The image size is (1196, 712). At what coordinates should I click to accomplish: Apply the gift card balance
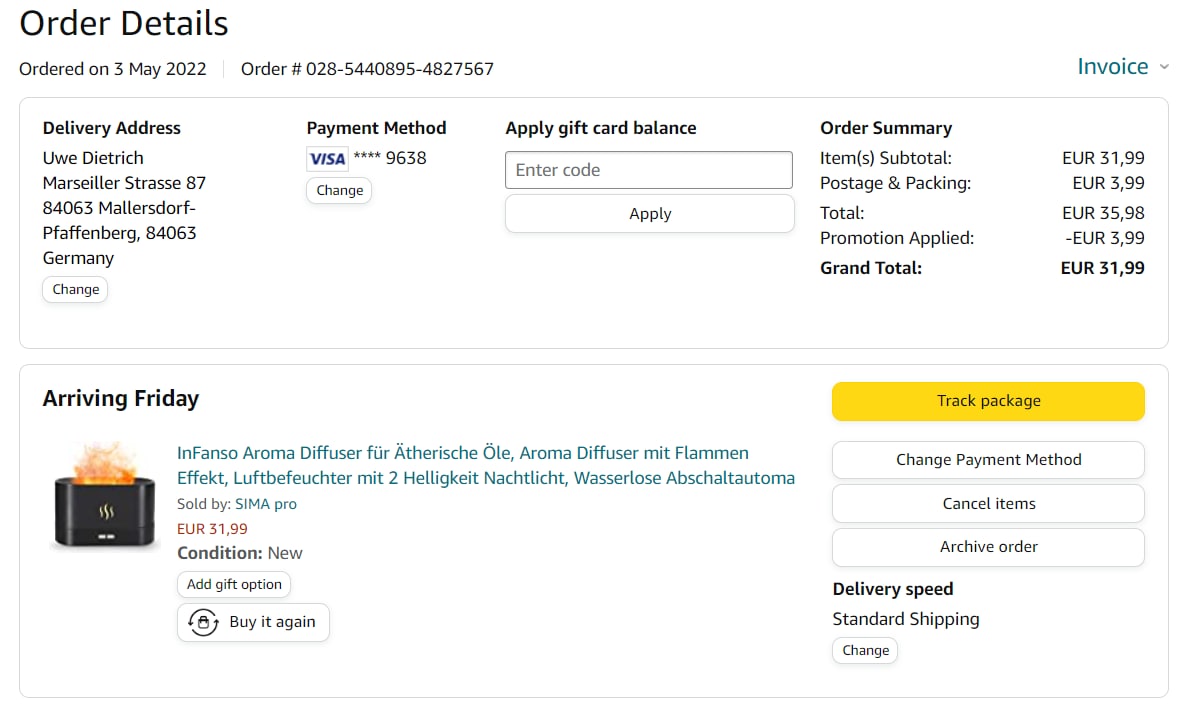point(649,214)
